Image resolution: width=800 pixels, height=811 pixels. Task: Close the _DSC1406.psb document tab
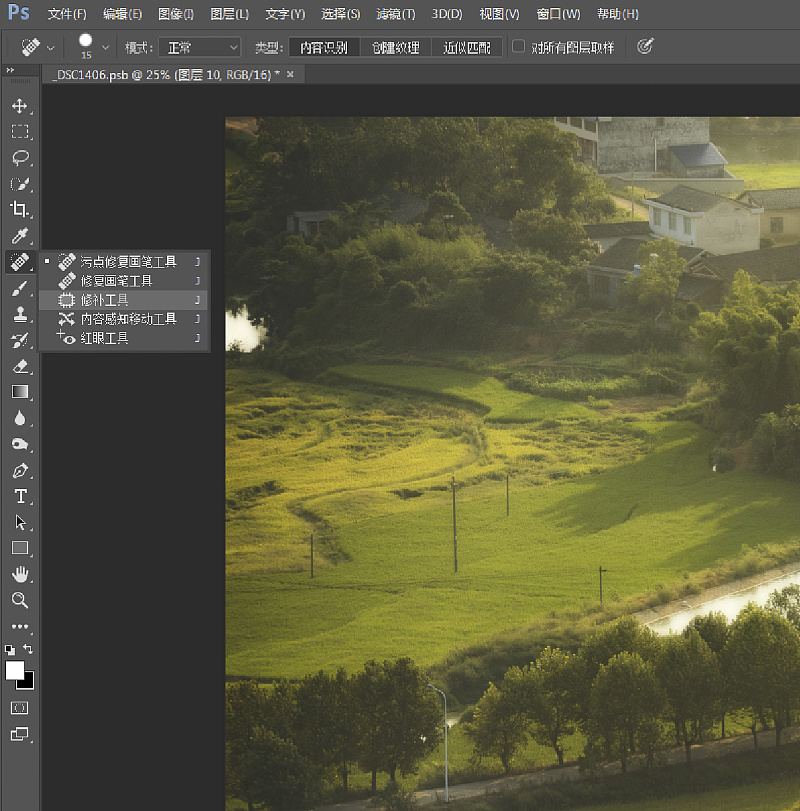(290, 74)
